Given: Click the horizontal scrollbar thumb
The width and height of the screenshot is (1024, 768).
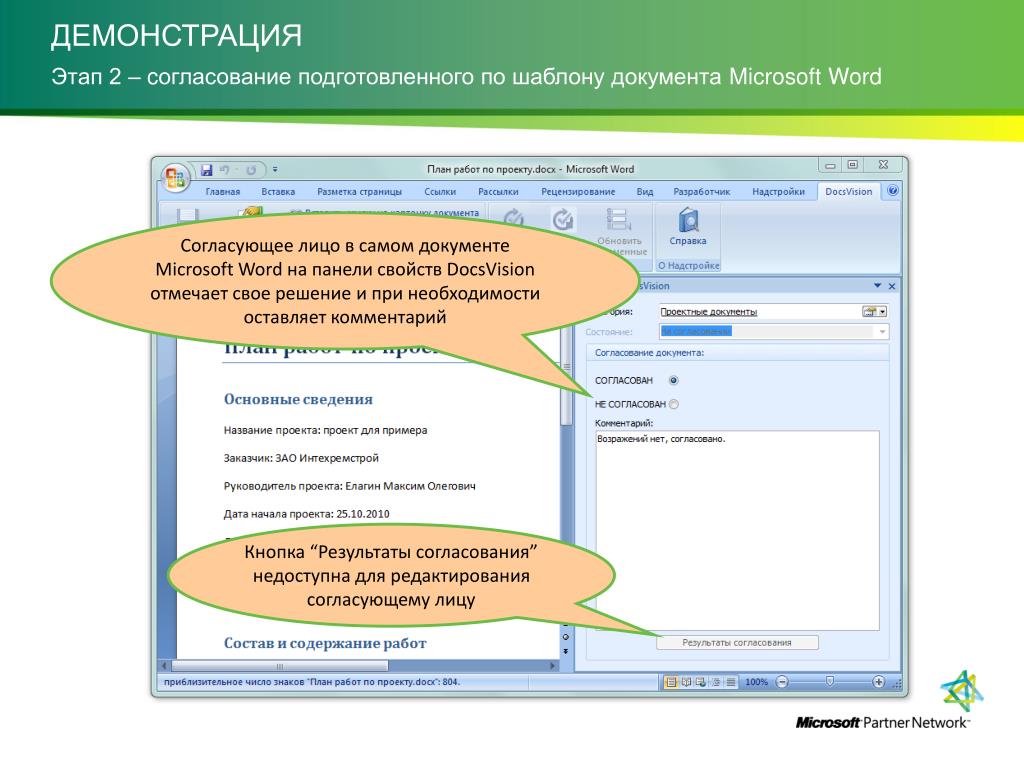Looking at the screenshot, I should (280, 666).
